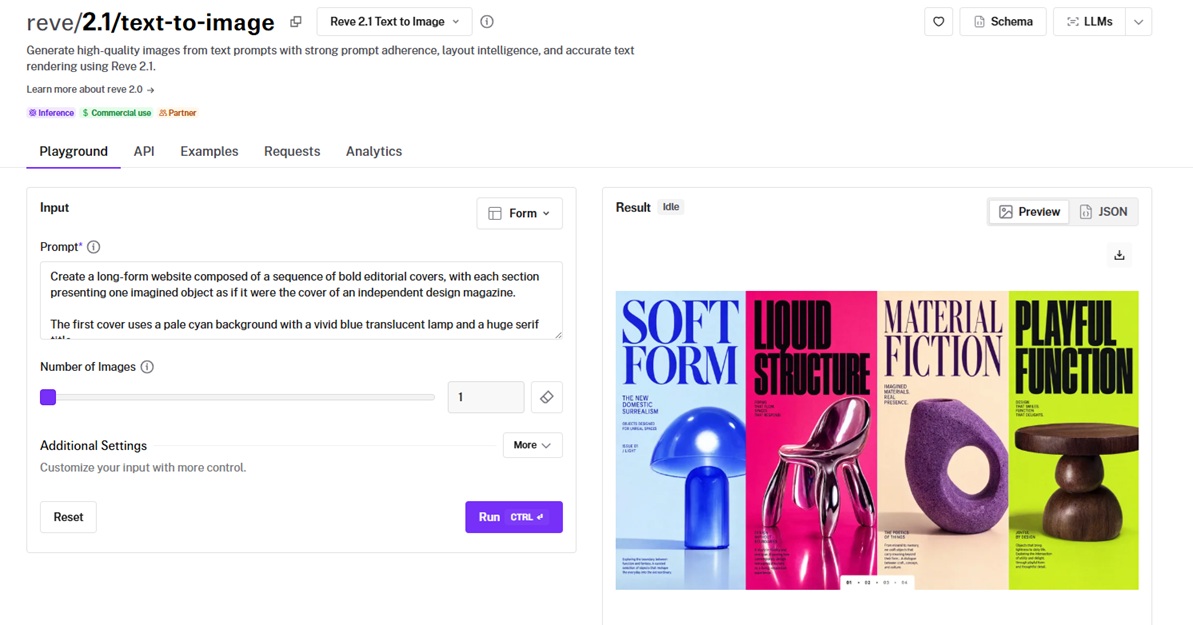Open the Examples tab

coord(209,151)
